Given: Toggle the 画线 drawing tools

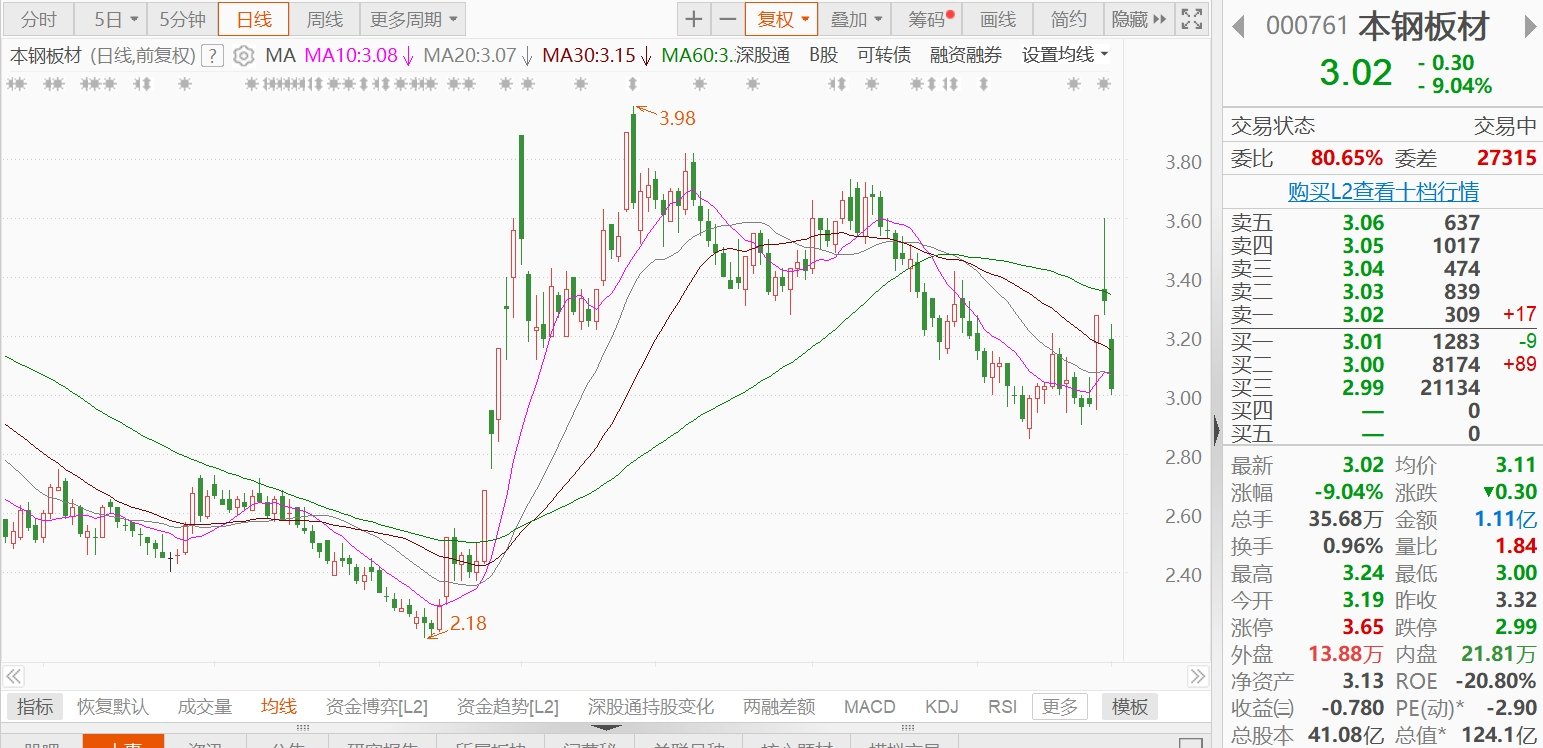Looking at the screenshot, I should [x=997, y=19].
